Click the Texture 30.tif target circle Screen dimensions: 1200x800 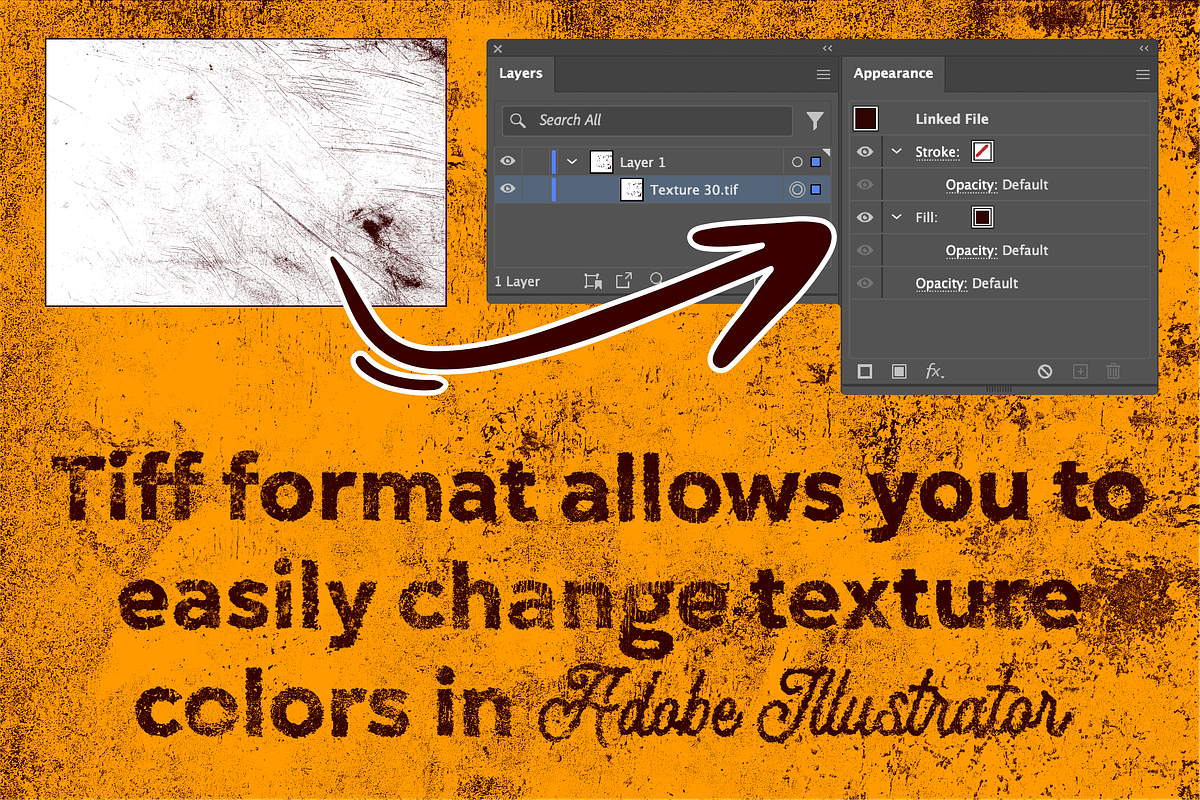click(x=797, y=189)
